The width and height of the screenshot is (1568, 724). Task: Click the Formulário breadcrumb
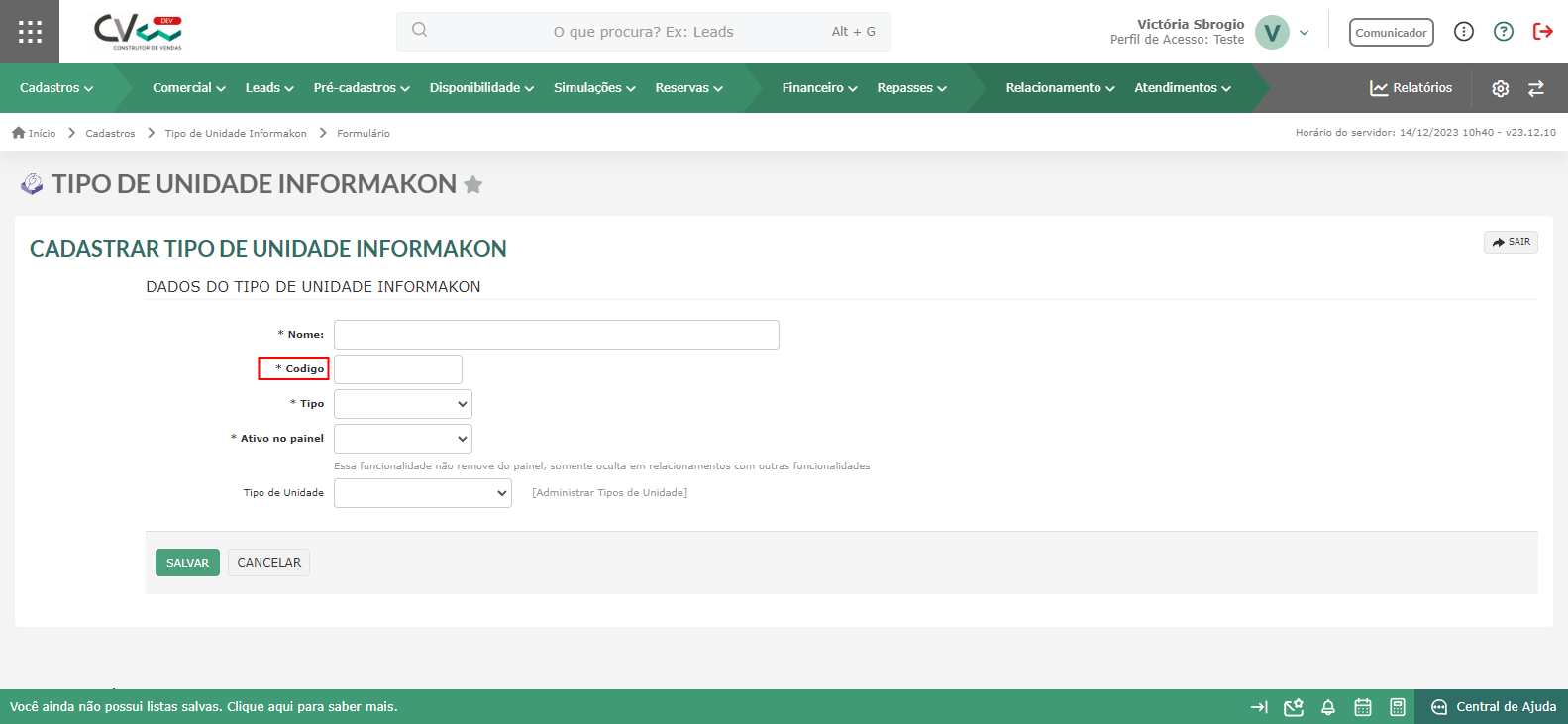[364, 133]
